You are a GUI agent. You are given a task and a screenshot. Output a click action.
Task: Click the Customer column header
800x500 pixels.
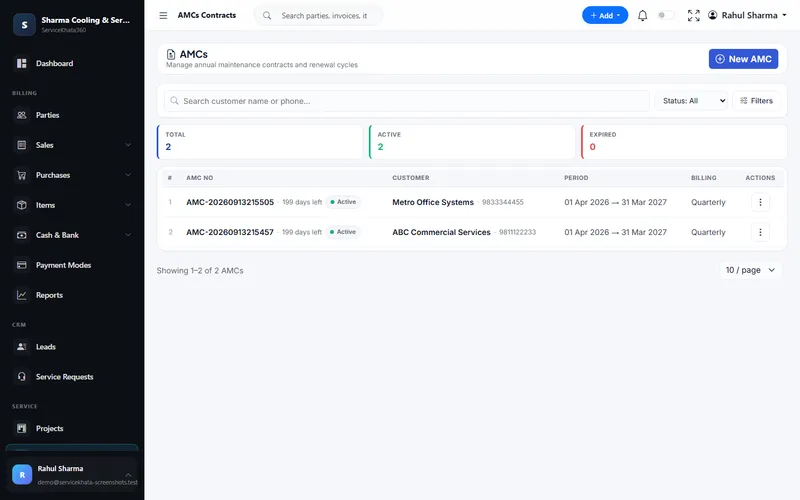(x=411, y=178)
